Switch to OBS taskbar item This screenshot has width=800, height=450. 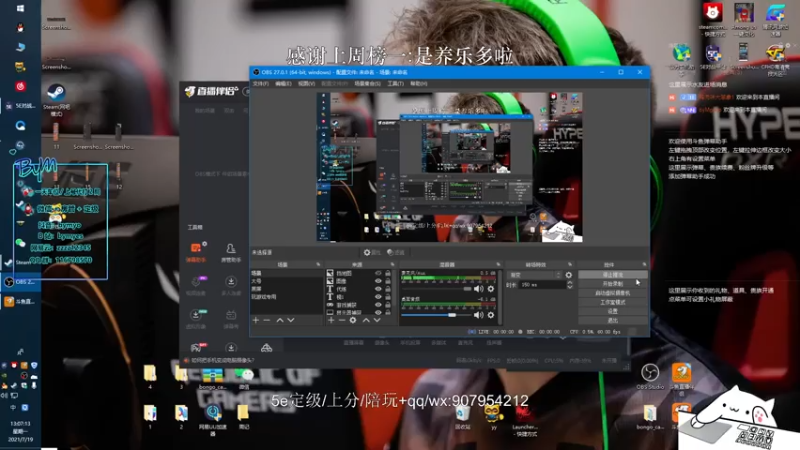20,282
